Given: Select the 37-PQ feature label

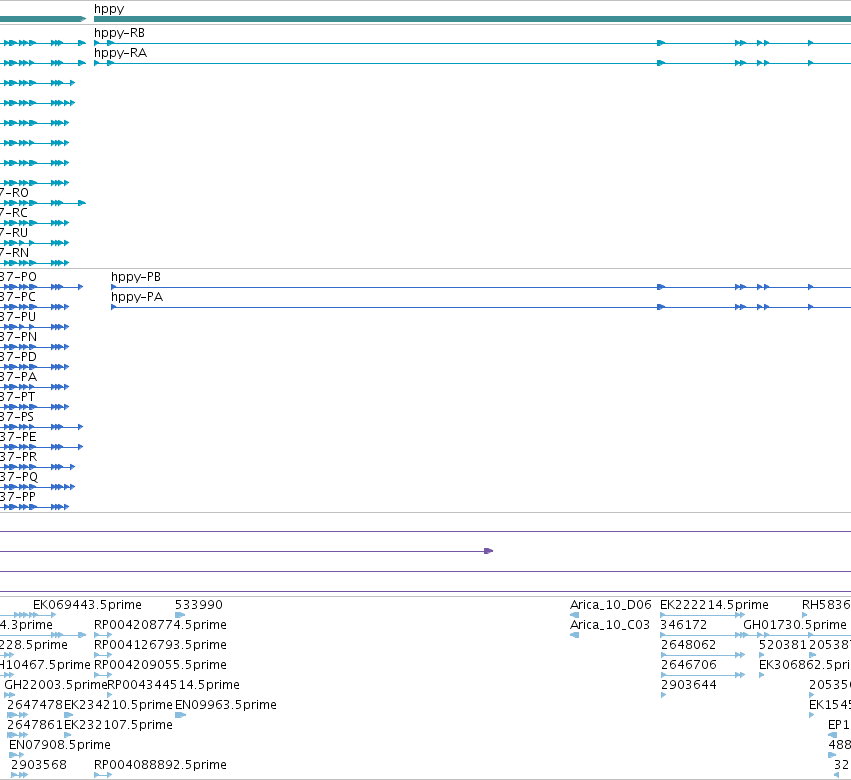Looking at the screenshot, I should tap(19, 477).
